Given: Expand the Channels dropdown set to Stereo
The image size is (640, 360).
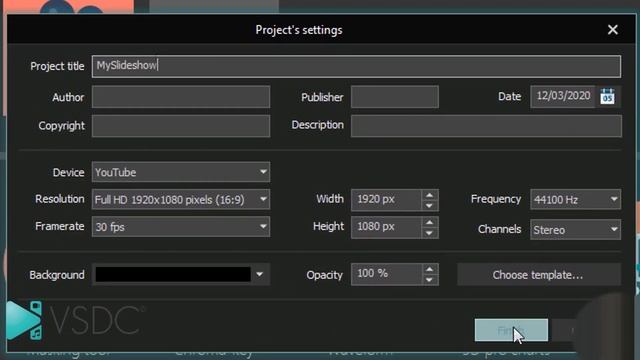Looking at the screenshot, I should (576, 230).
